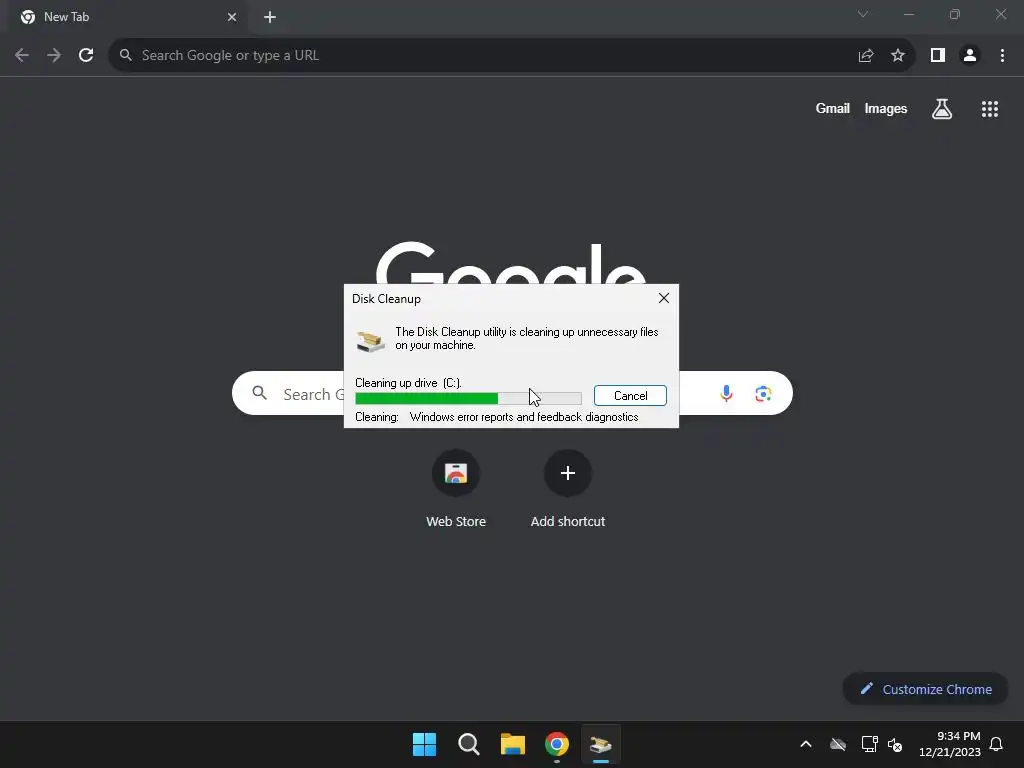Click OneDrive cloud tray icon

pos(838,744)
